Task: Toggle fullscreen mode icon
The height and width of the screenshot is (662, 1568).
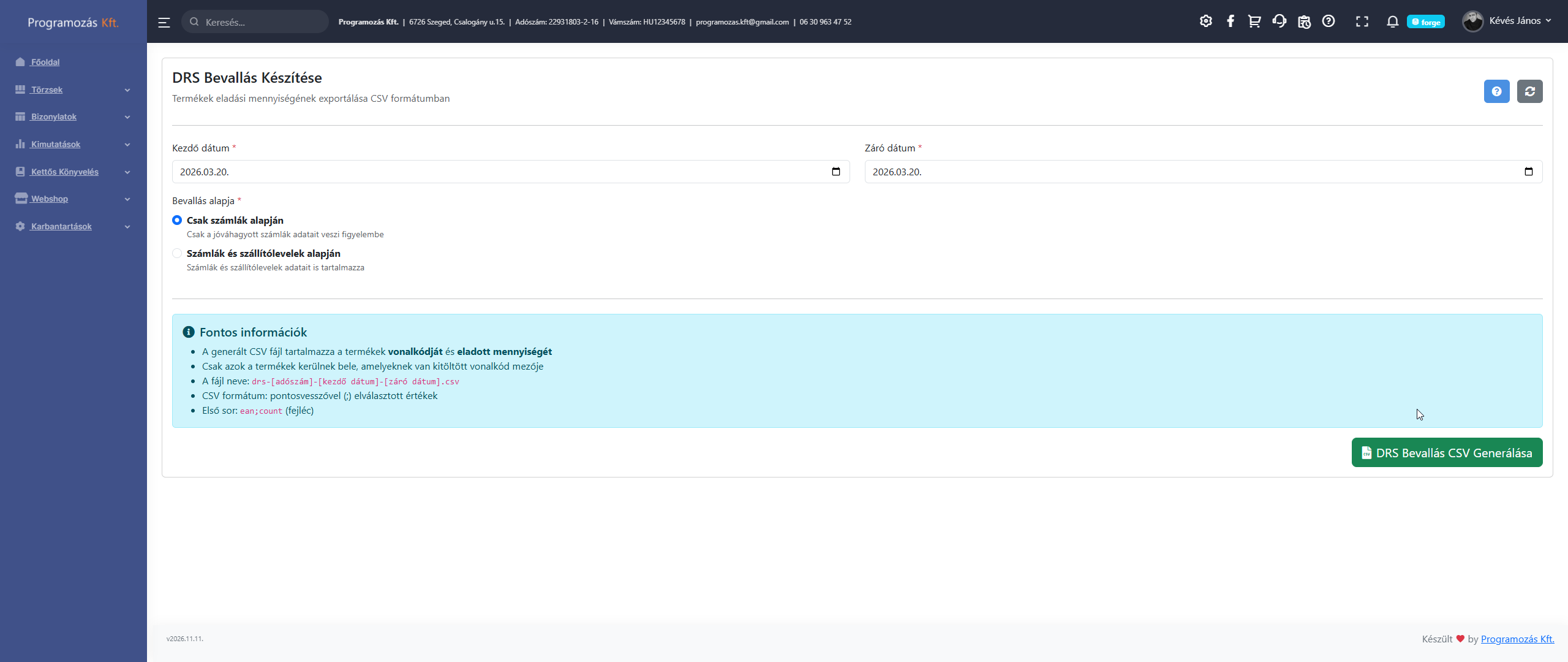Action: click(x=1362, y=21)
